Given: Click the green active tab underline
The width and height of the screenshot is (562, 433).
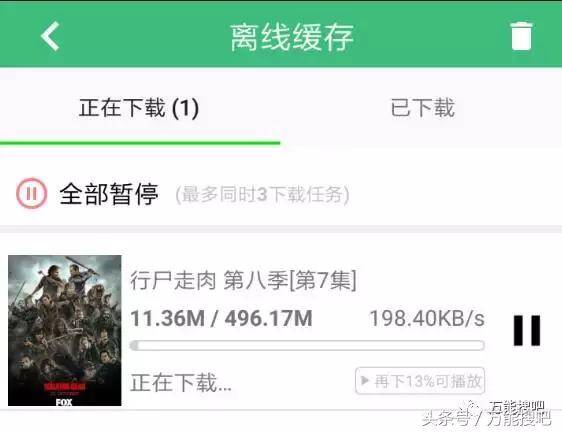Looking at the screenshot, I should tap(140, 143).
